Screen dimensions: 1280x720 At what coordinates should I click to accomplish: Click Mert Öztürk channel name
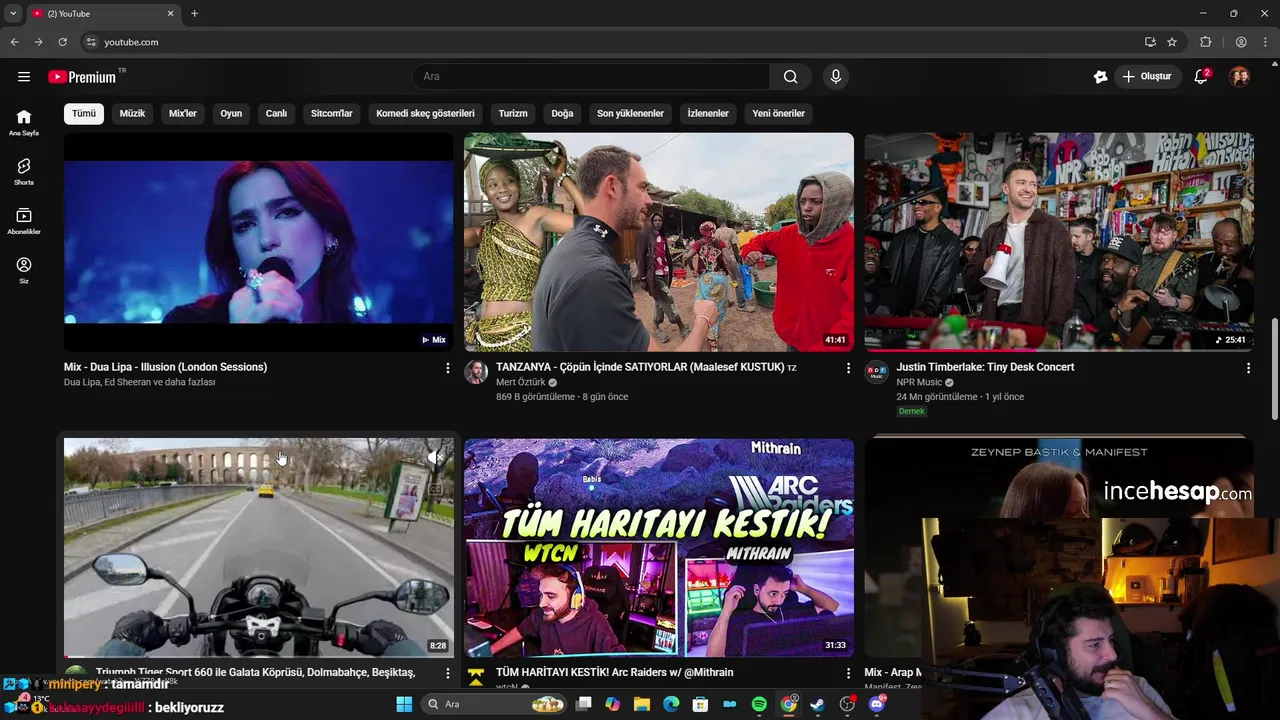(x=521, y=382)
